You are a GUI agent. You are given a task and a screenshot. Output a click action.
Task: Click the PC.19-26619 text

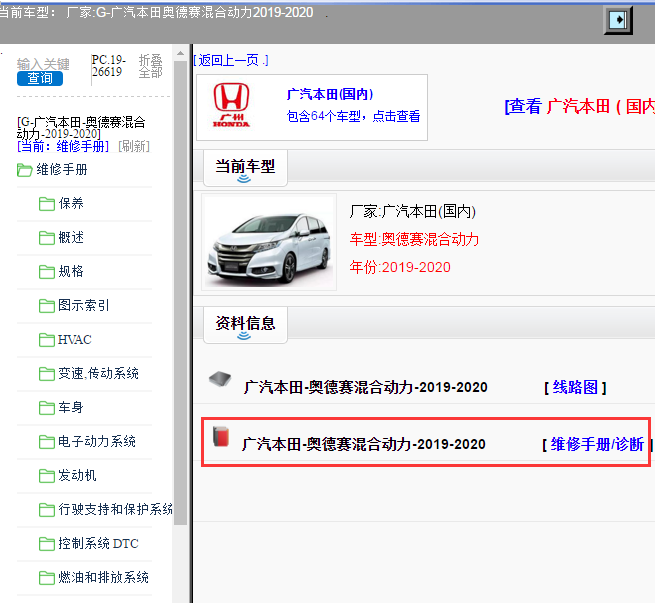pyautogui.click(x=109, y=66)
